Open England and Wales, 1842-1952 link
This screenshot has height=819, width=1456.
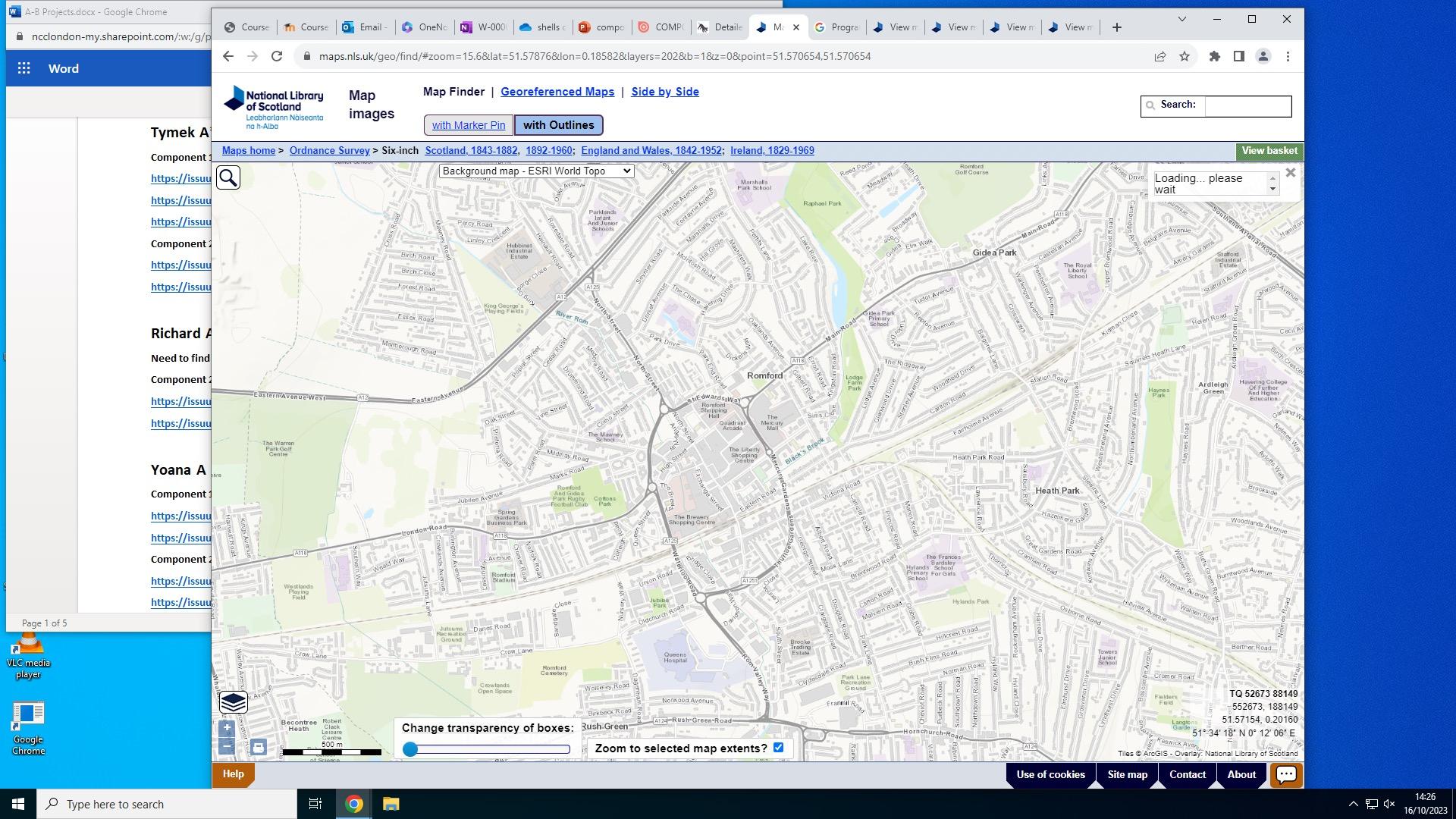(x=651, y=151)
